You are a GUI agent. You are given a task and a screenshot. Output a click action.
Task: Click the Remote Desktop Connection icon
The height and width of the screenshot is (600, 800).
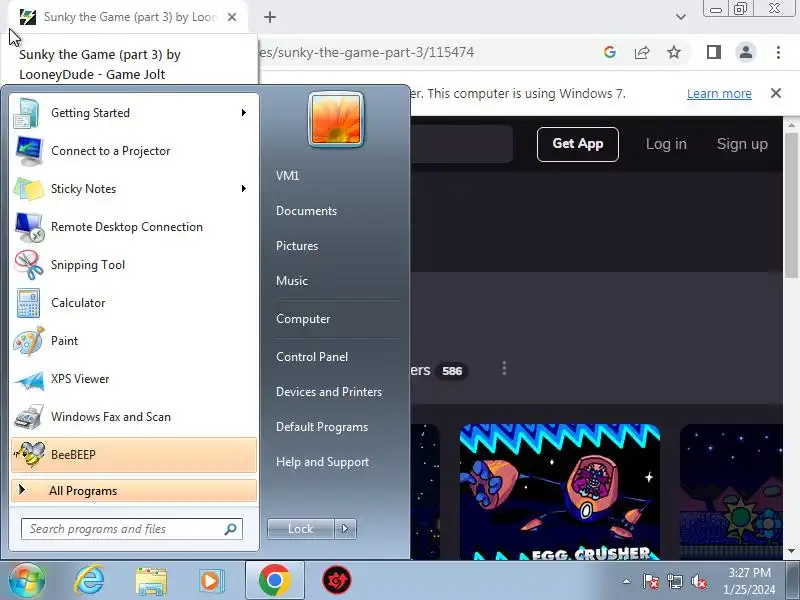[x=29, y=227]
